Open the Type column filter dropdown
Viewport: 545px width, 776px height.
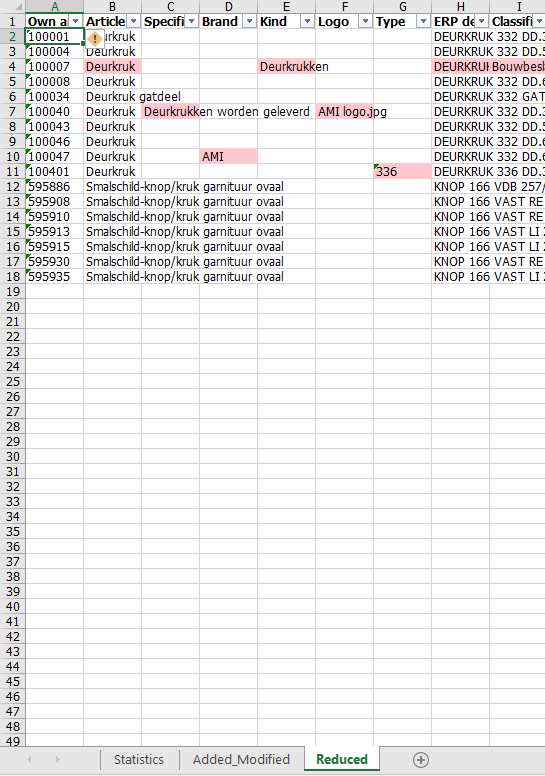(423, 21)
